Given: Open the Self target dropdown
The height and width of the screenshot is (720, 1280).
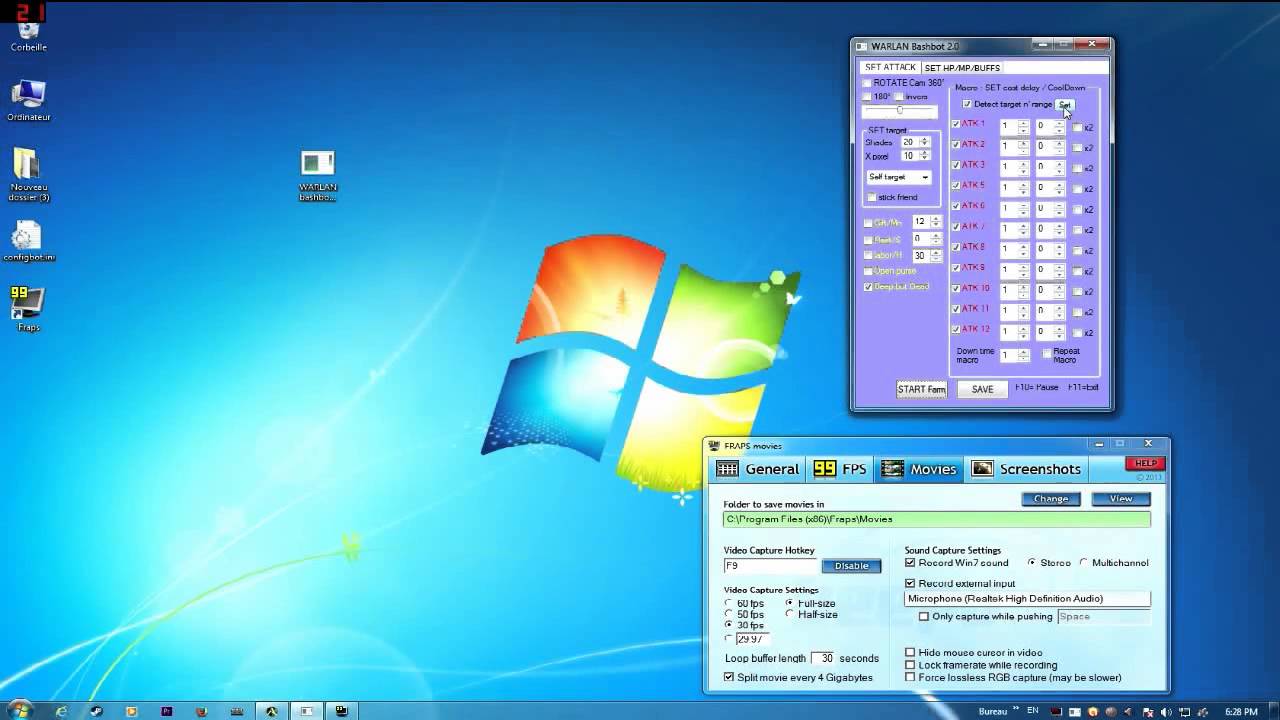Looking at the screenshot, I should click(899, 177).
